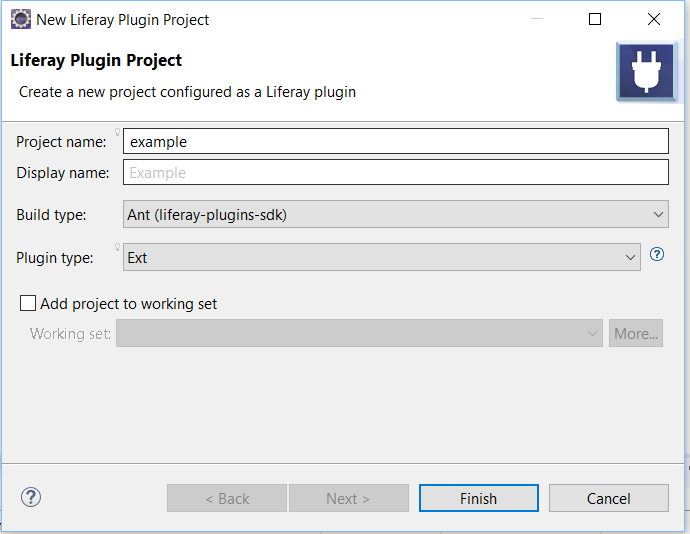Minimize the dialog via the title bar dash

[537, 19]
